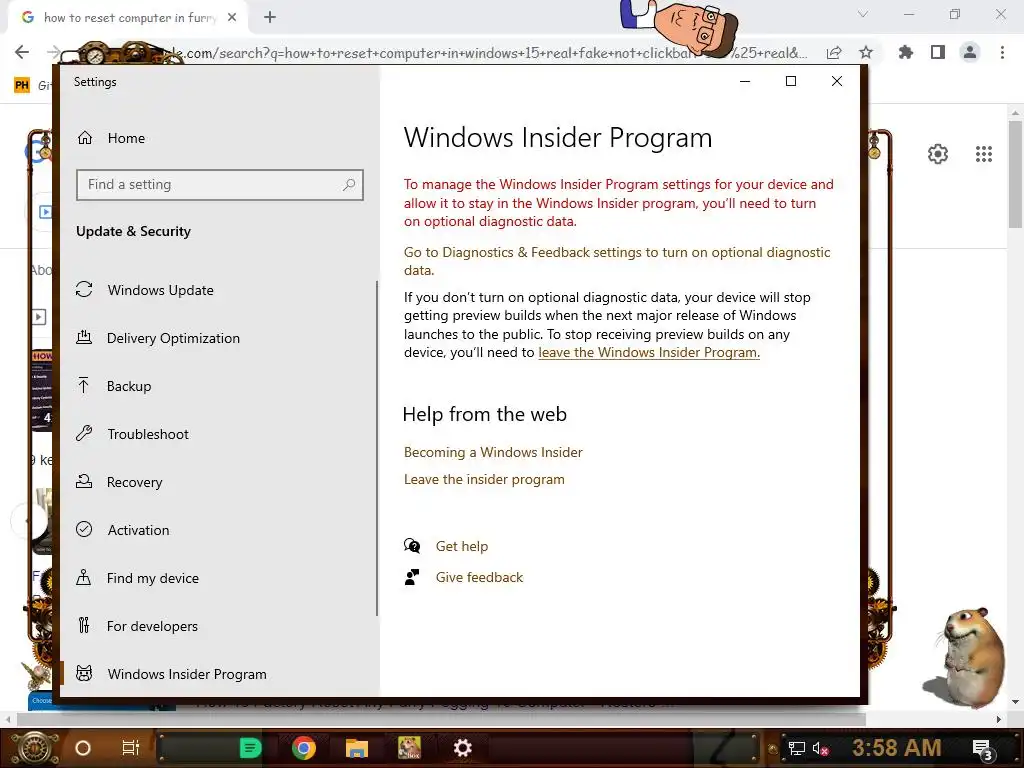The height and width of the screenshot is (768, 1024).
Task: Click the Get help link
Action: (x=462, y=547)
